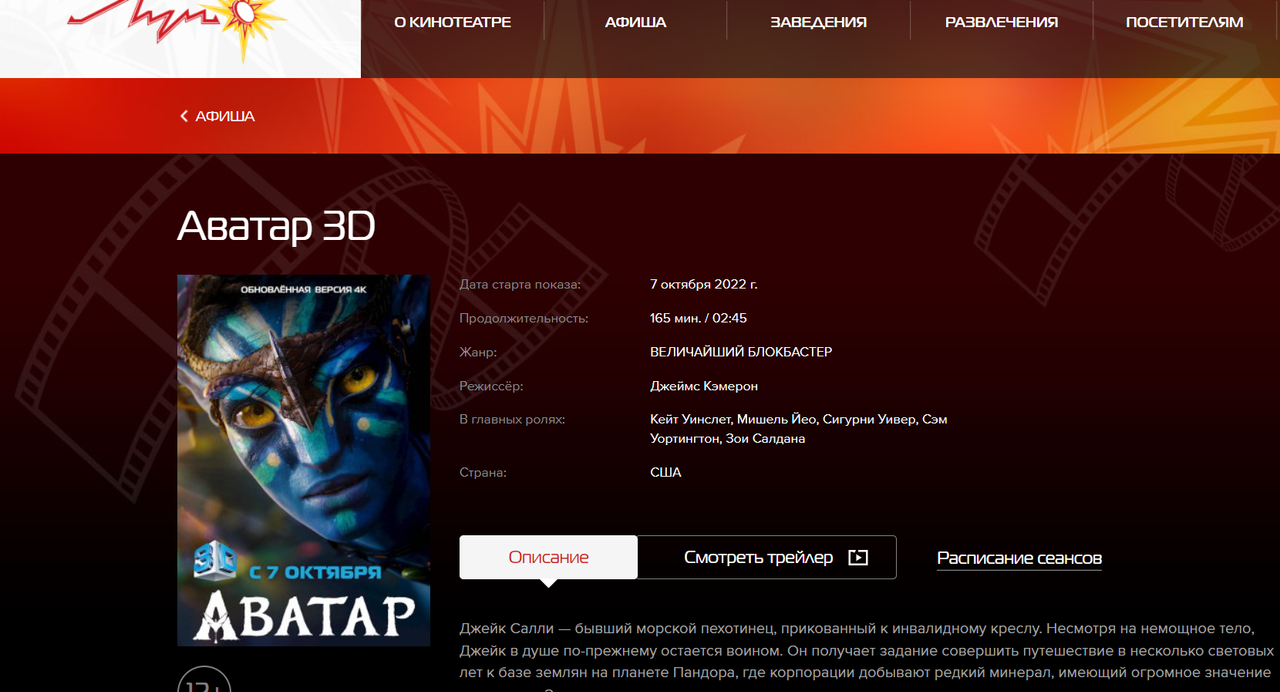Open the Расписание сеансов link

pyautogui.click(x=1019, y=558)
